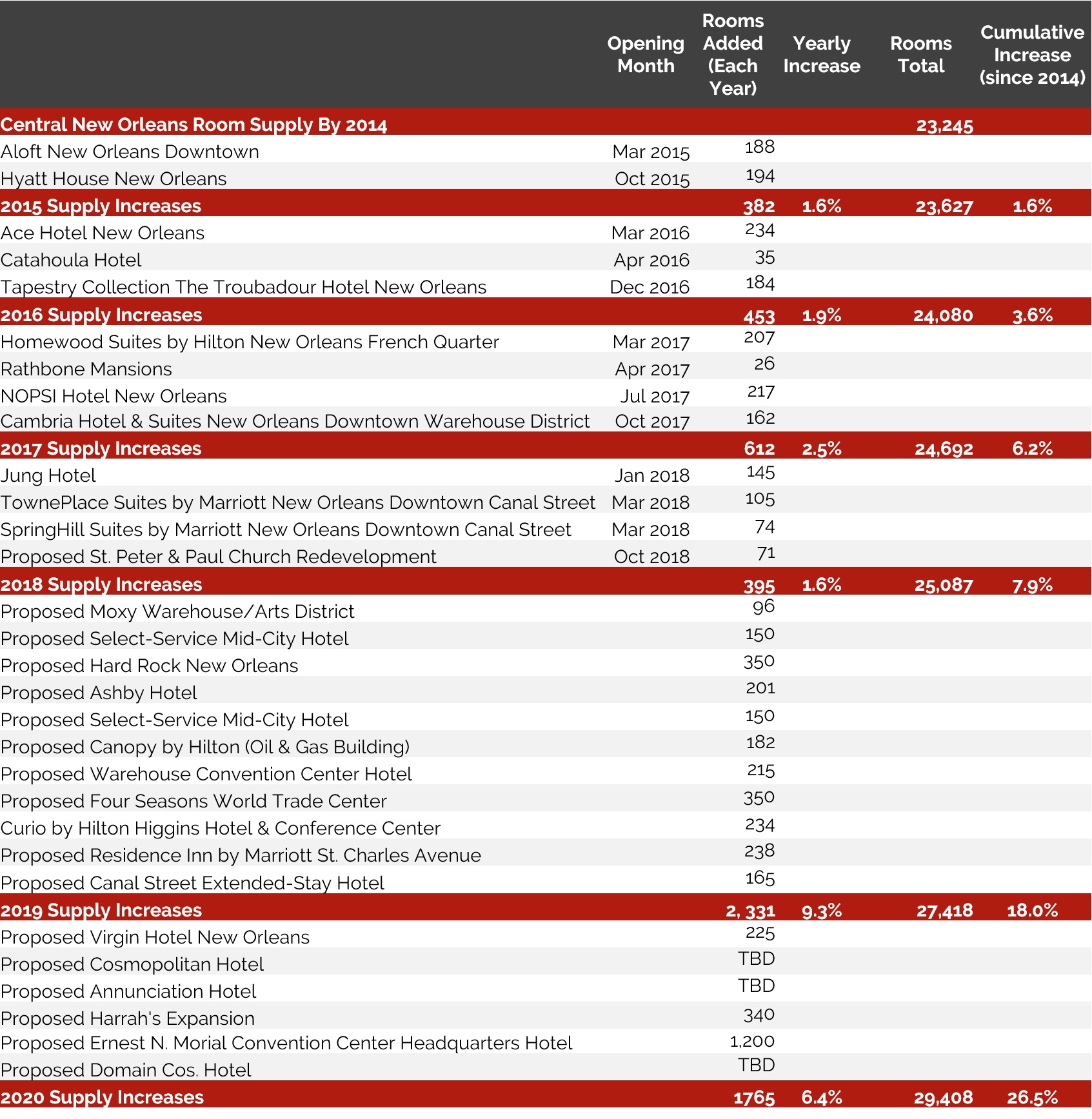Viewport: 1092px width, 1119px height.
Task: Click the 18.0% cumulative increase for 2019
Action: (1031, 911)
